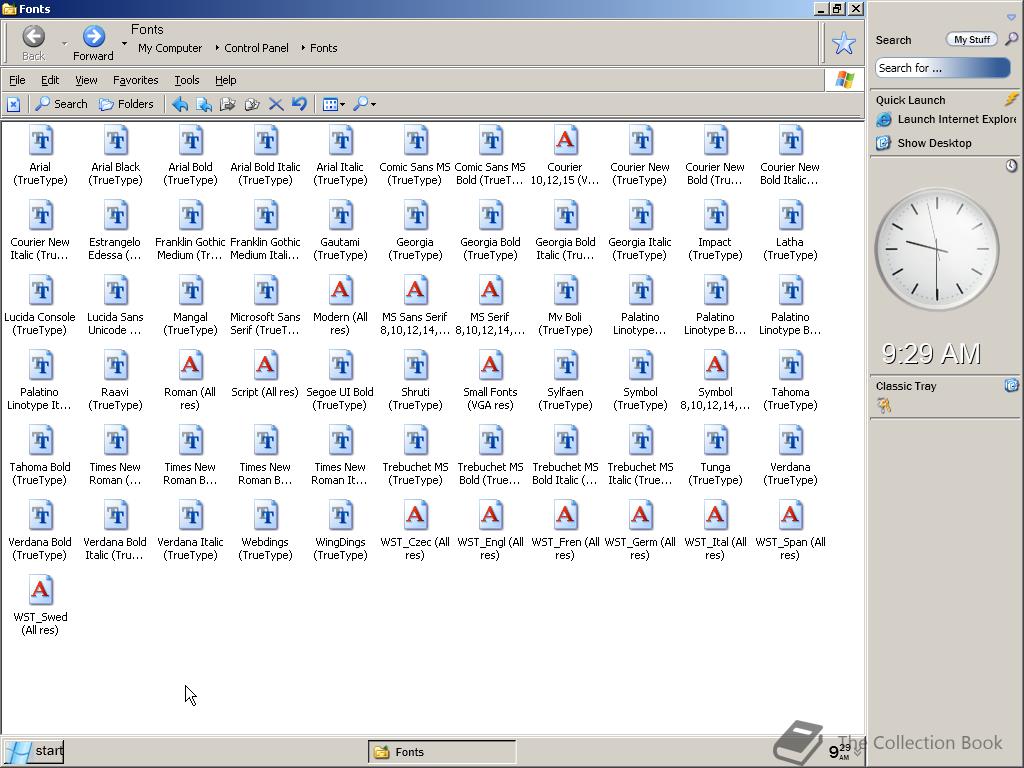The height and width of the screenshot is (768, 1024).
Task: Expand the Control Panel breadcrumb arrow
Action: point(303,48)
